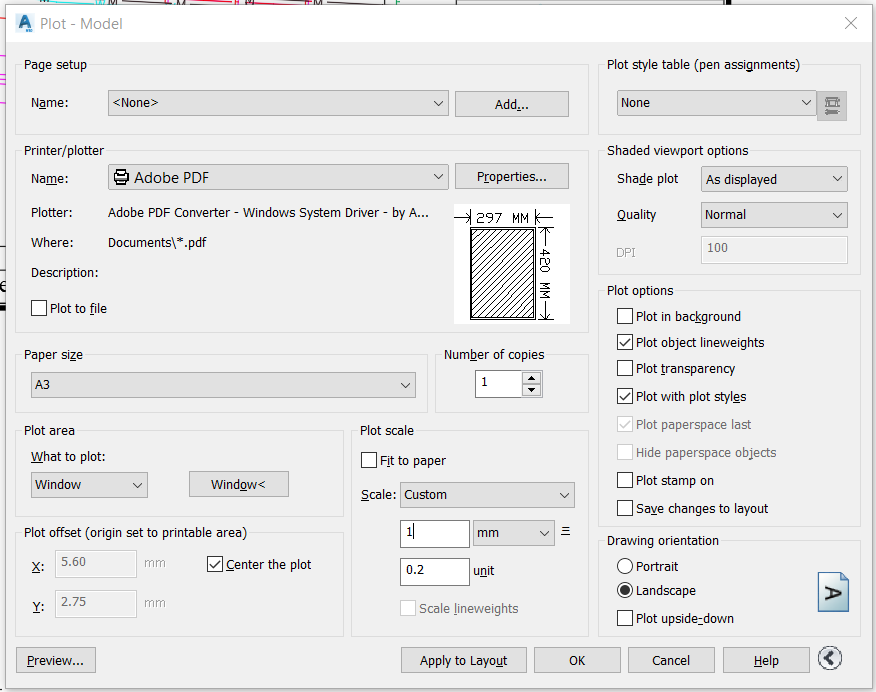The image size is (876, 692).
Task: Enable Plot to file checkbox
Action: (39, 308)
